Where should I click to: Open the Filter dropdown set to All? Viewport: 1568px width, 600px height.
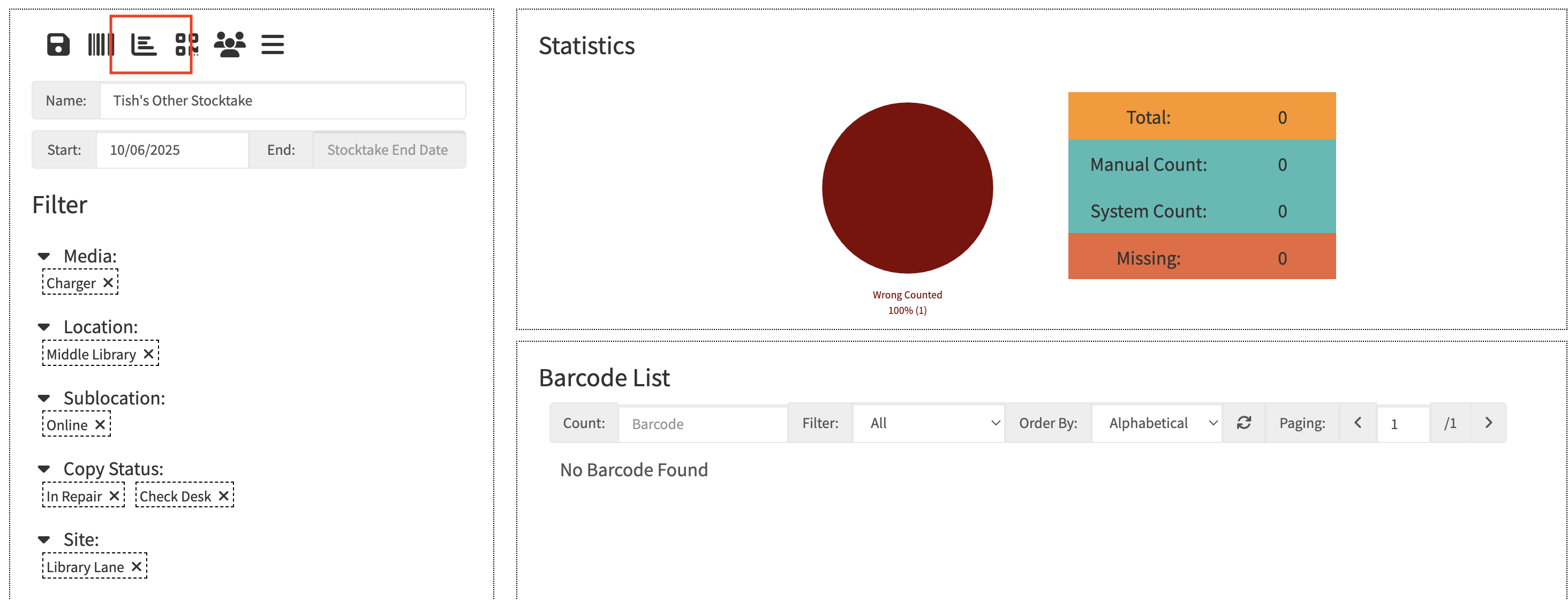(928, 423)
